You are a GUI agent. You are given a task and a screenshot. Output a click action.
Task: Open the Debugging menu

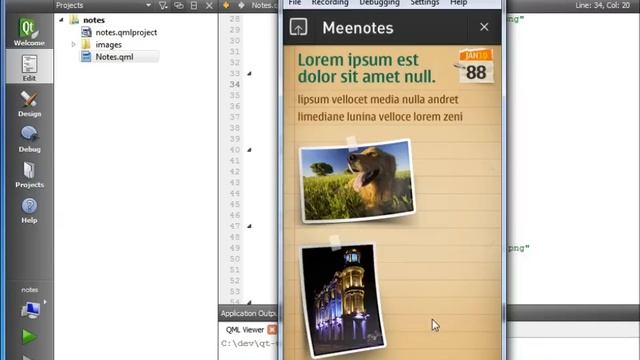(379, 3)
